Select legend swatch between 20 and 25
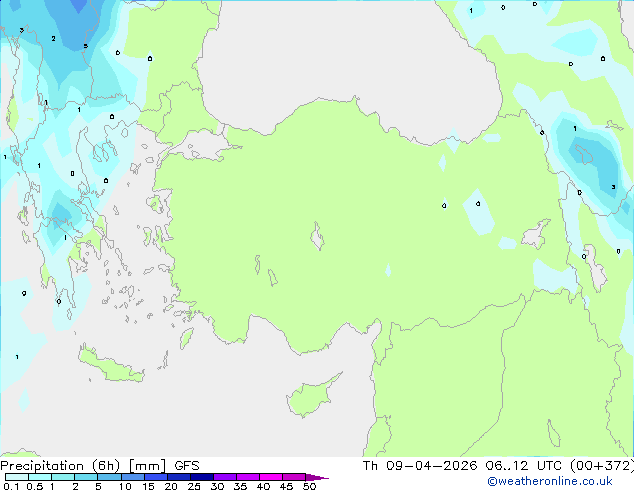Image resolution: width=634 pixels, height=490 pixels. [179, 477]
